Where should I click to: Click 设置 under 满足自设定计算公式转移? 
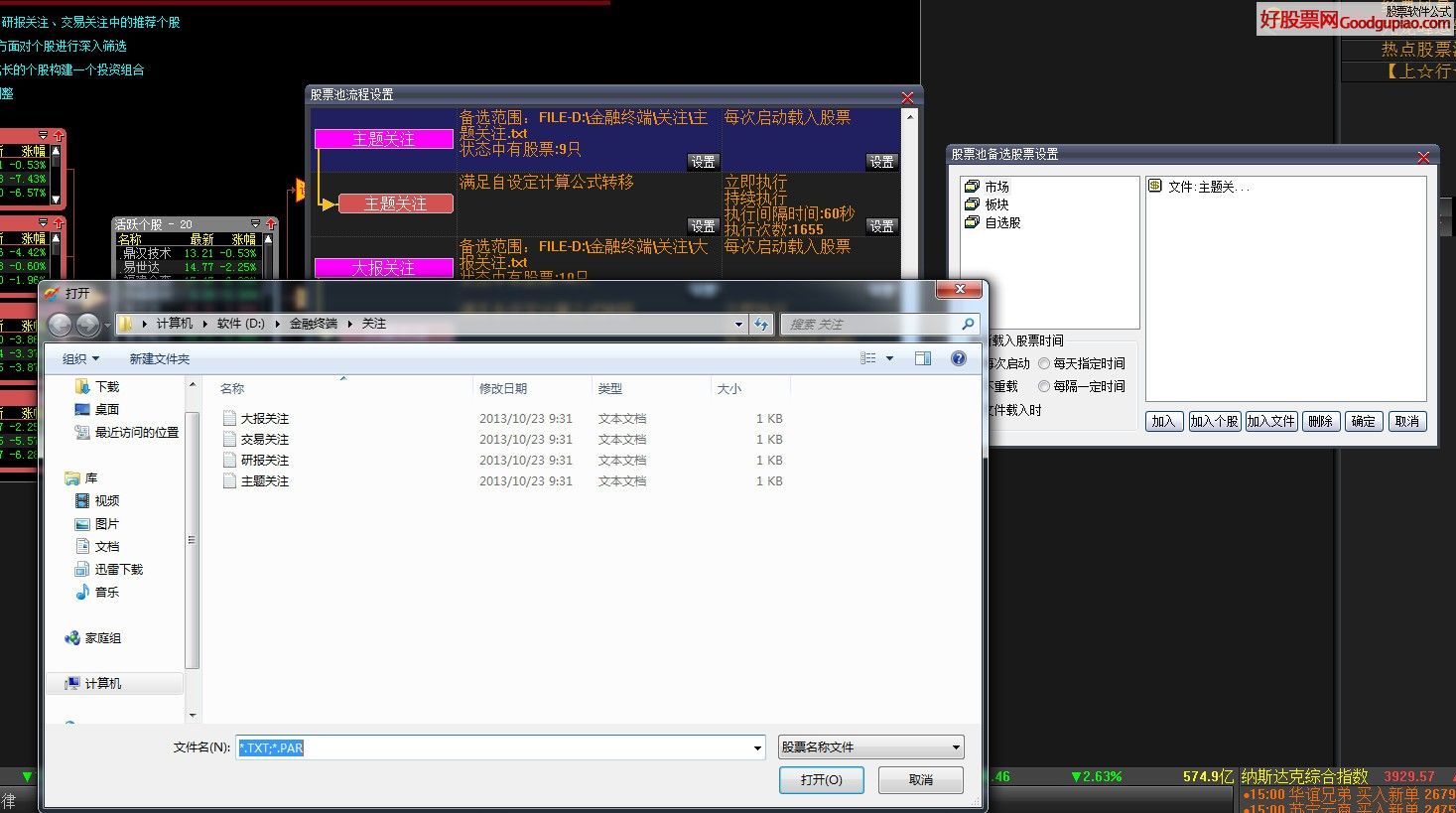(x=703, y=225)
